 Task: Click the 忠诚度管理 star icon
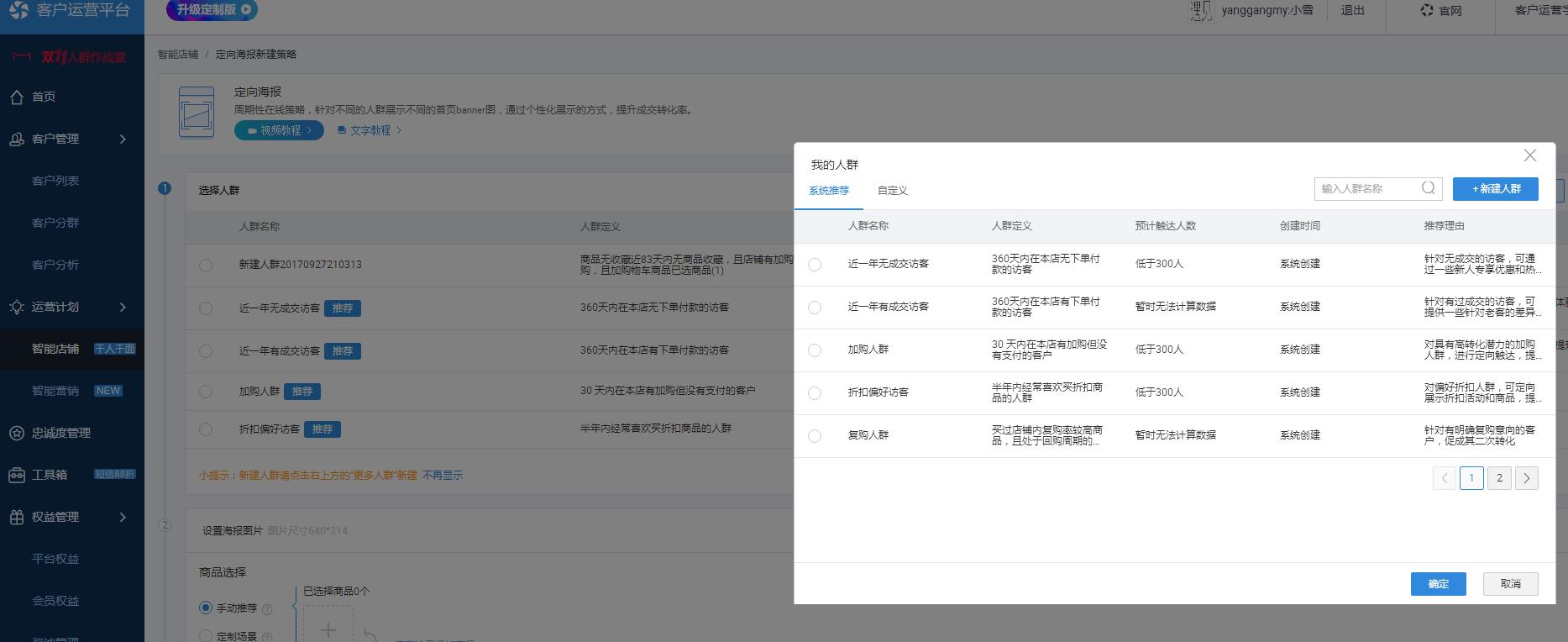[17, 433]
